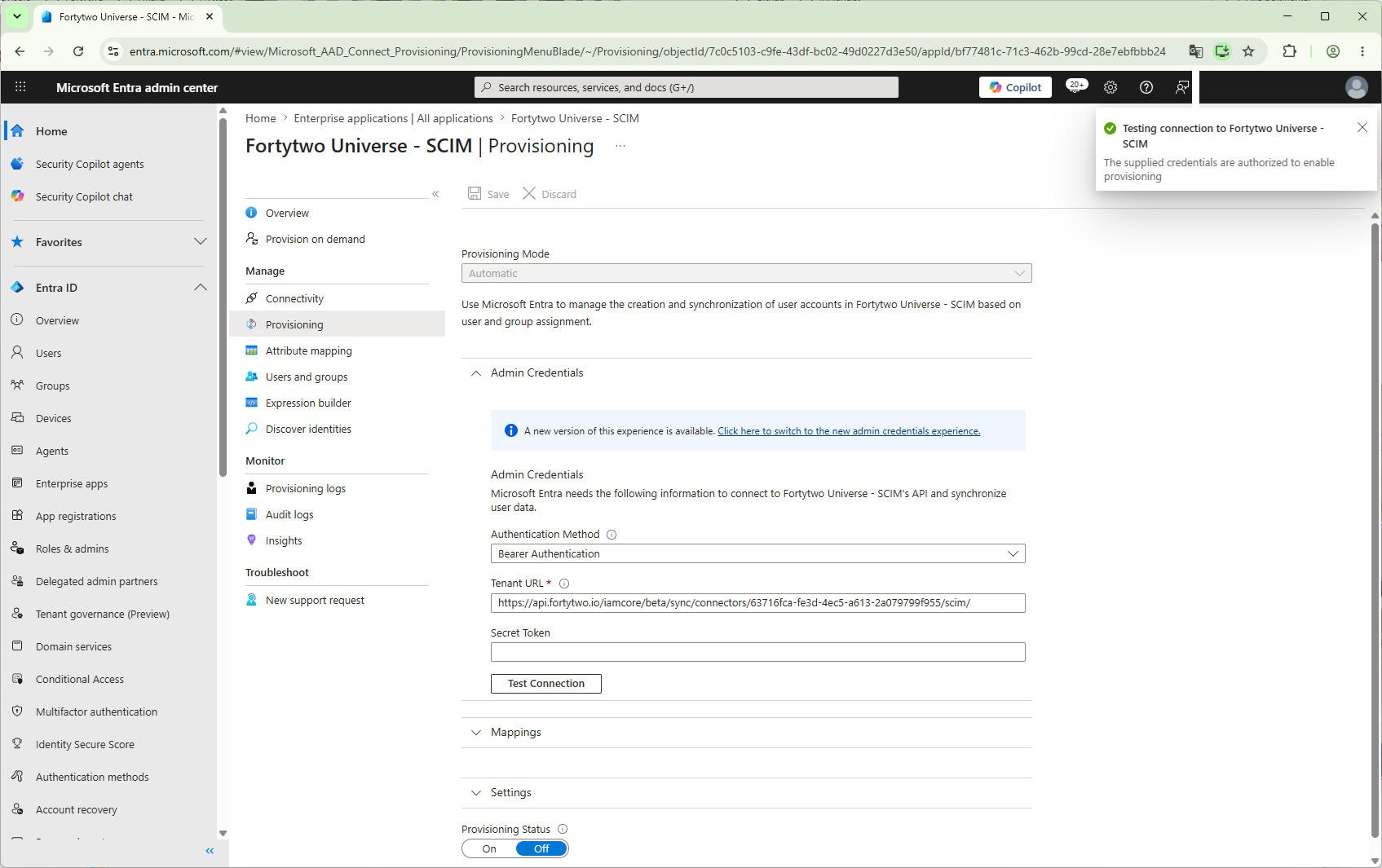Open Entra ID Overview icon
The width and height of the screenshot is (1382, 868).
(17, 319)
